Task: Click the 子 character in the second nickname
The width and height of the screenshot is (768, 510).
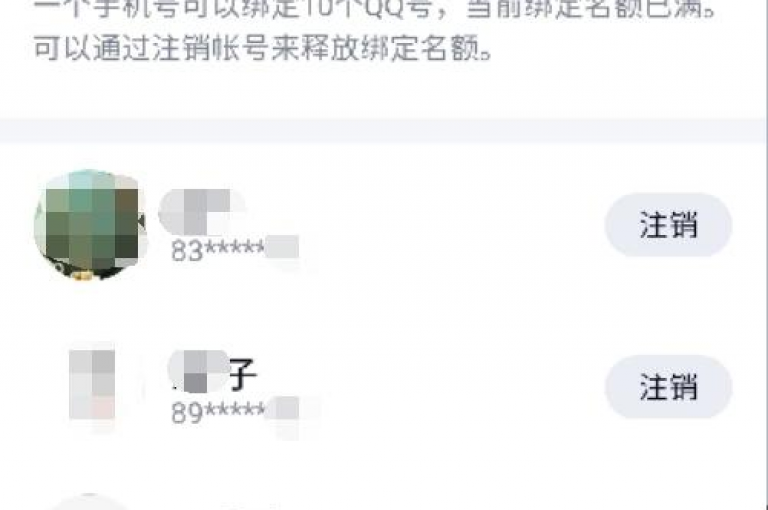Action: [x=243, y=374]
